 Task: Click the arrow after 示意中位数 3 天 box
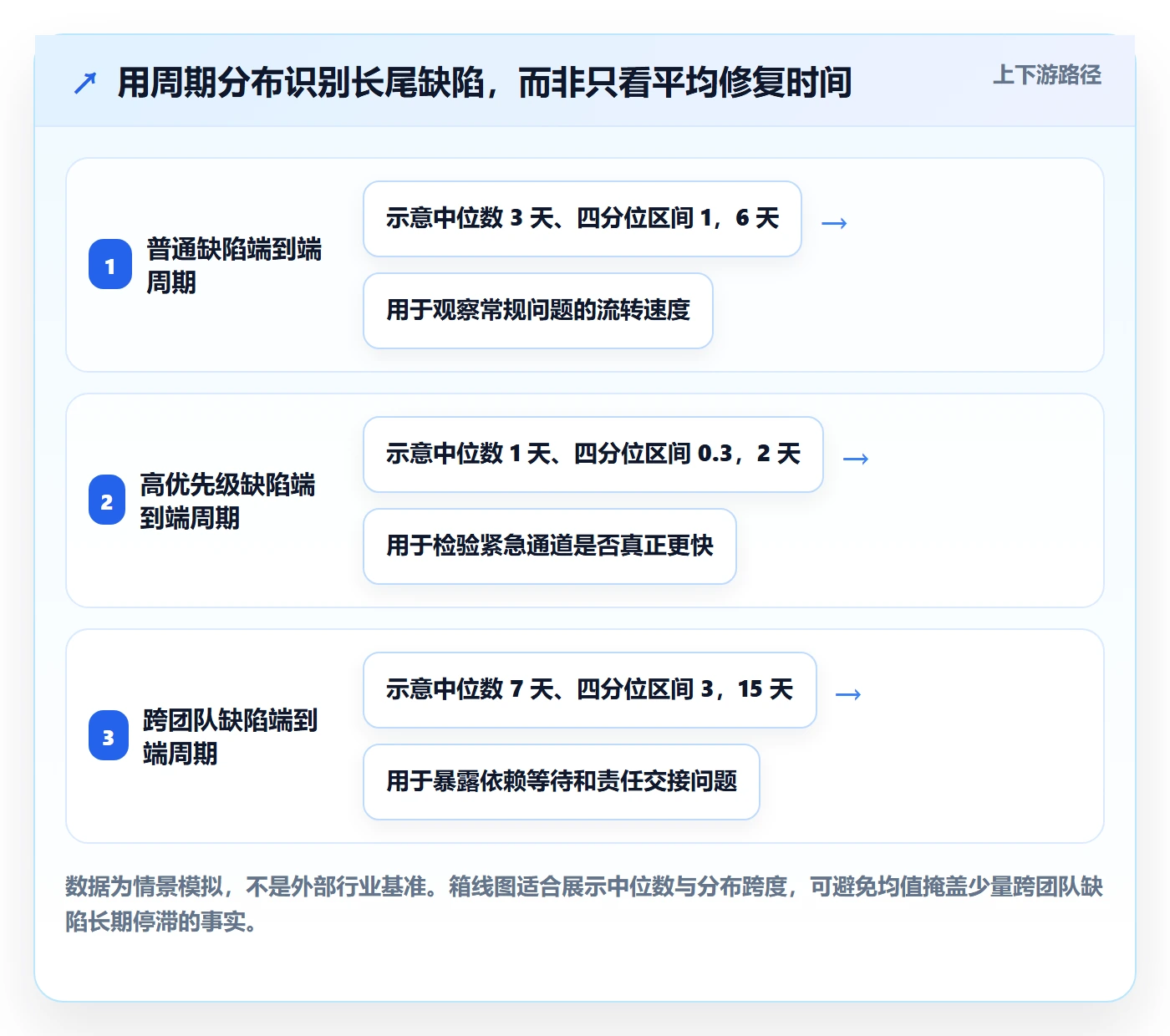pos(834,223)
